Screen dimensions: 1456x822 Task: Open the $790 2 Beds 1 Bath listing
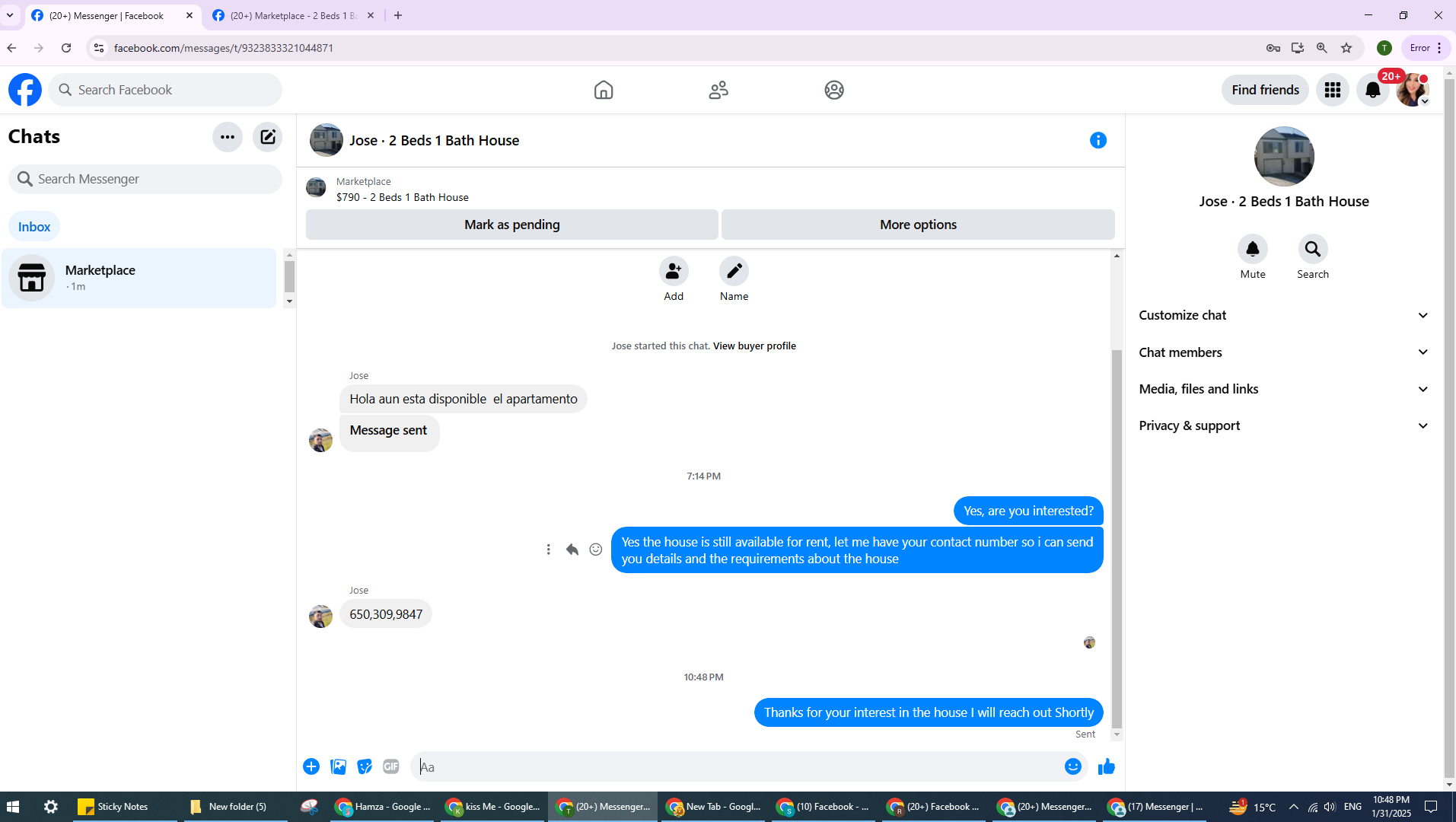tap(402, 197)
